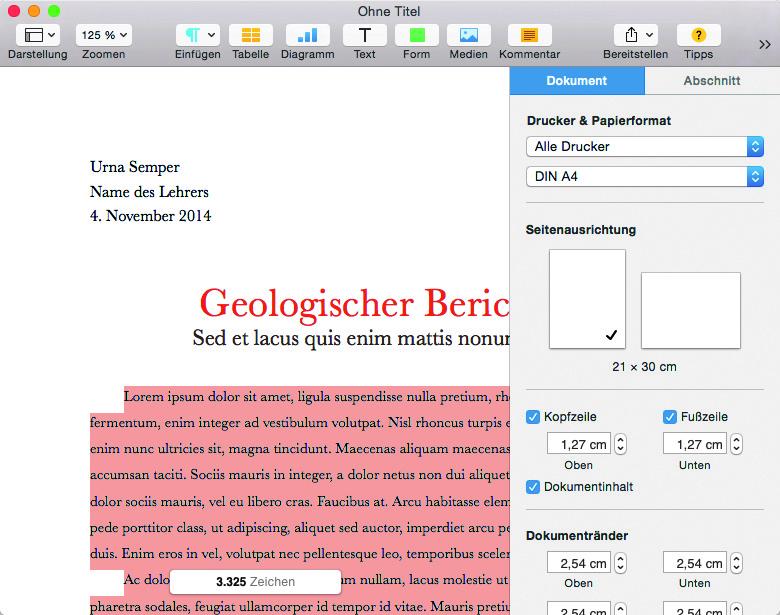The image size is (780, 615).
Task: Add a Kommentar comment
Action: click(x=529, y=35)
